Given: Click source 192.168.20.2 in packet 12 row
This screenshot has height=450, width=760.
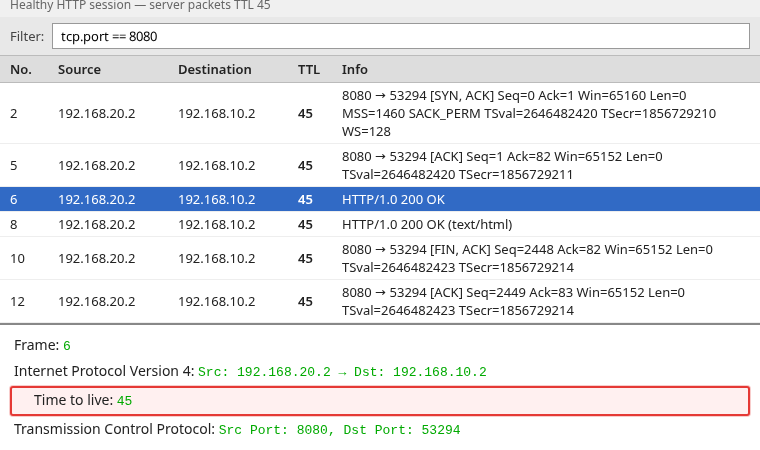Looking at the screenshot, I should pyautogui.click(x=96, y=302).
